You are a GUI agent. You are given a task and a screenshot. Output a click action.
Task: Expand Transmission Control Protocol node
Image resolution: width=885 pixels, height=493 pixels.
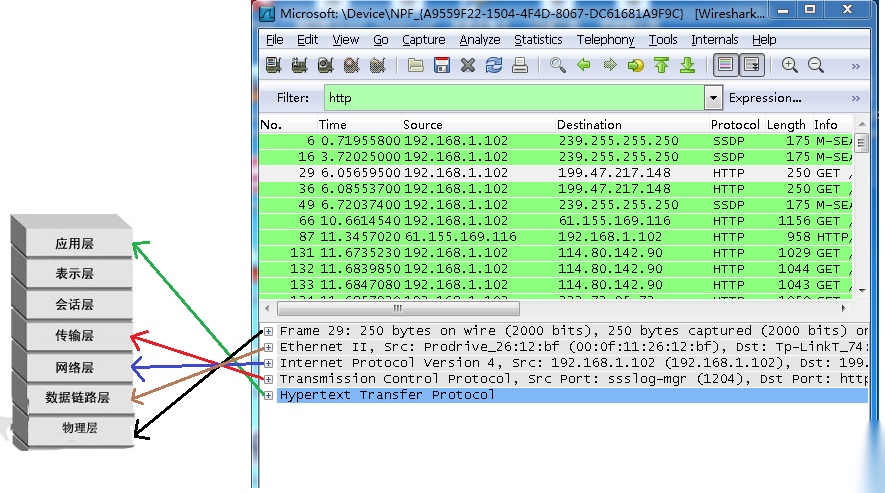(269, 379)
